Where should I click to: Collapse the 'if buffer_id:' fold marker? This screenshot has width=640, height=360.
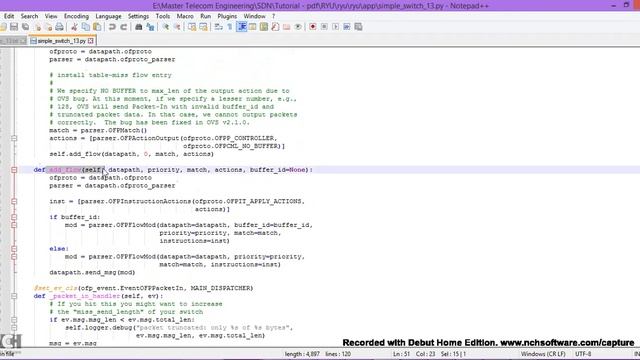14,217
